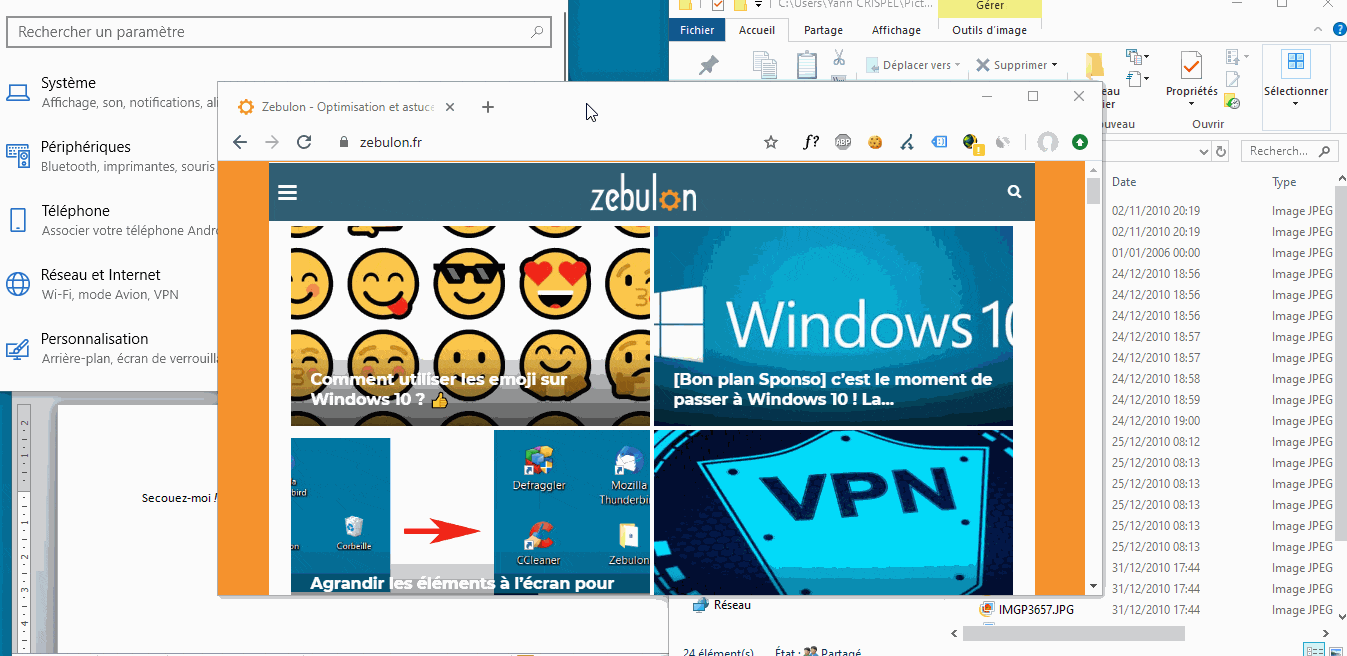The image size is (1347, 656).
Task: Click the Explorer search box
Action: 1290,151
